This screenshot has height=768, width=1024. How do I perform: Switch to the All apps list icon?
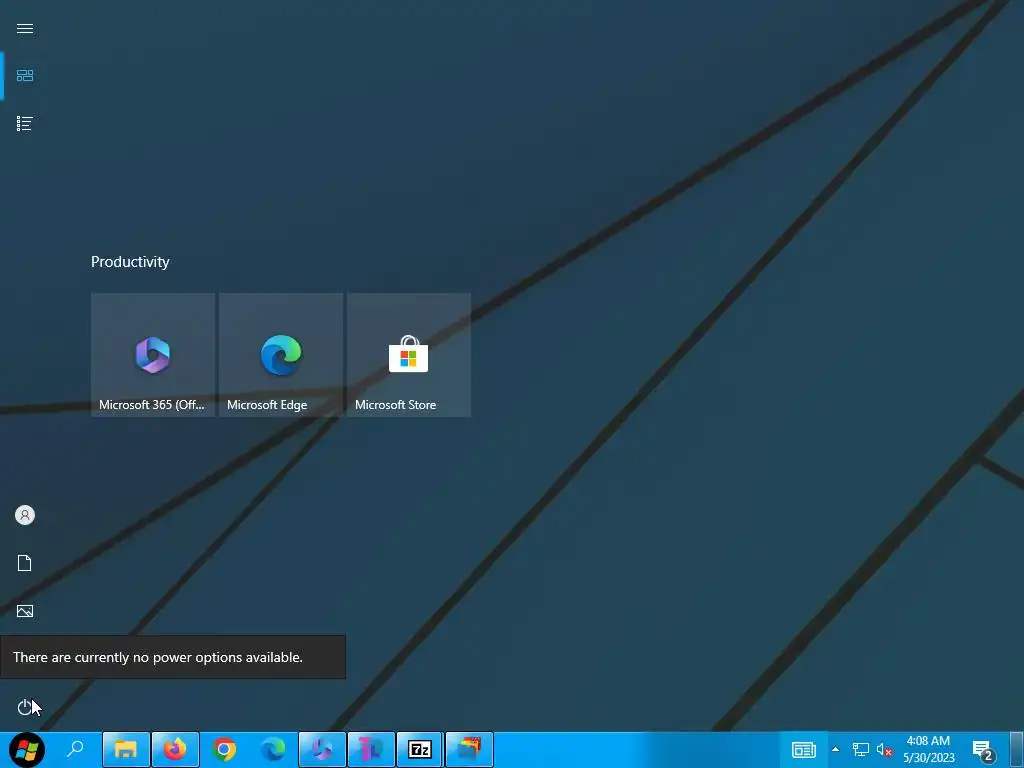coord(25,123)
